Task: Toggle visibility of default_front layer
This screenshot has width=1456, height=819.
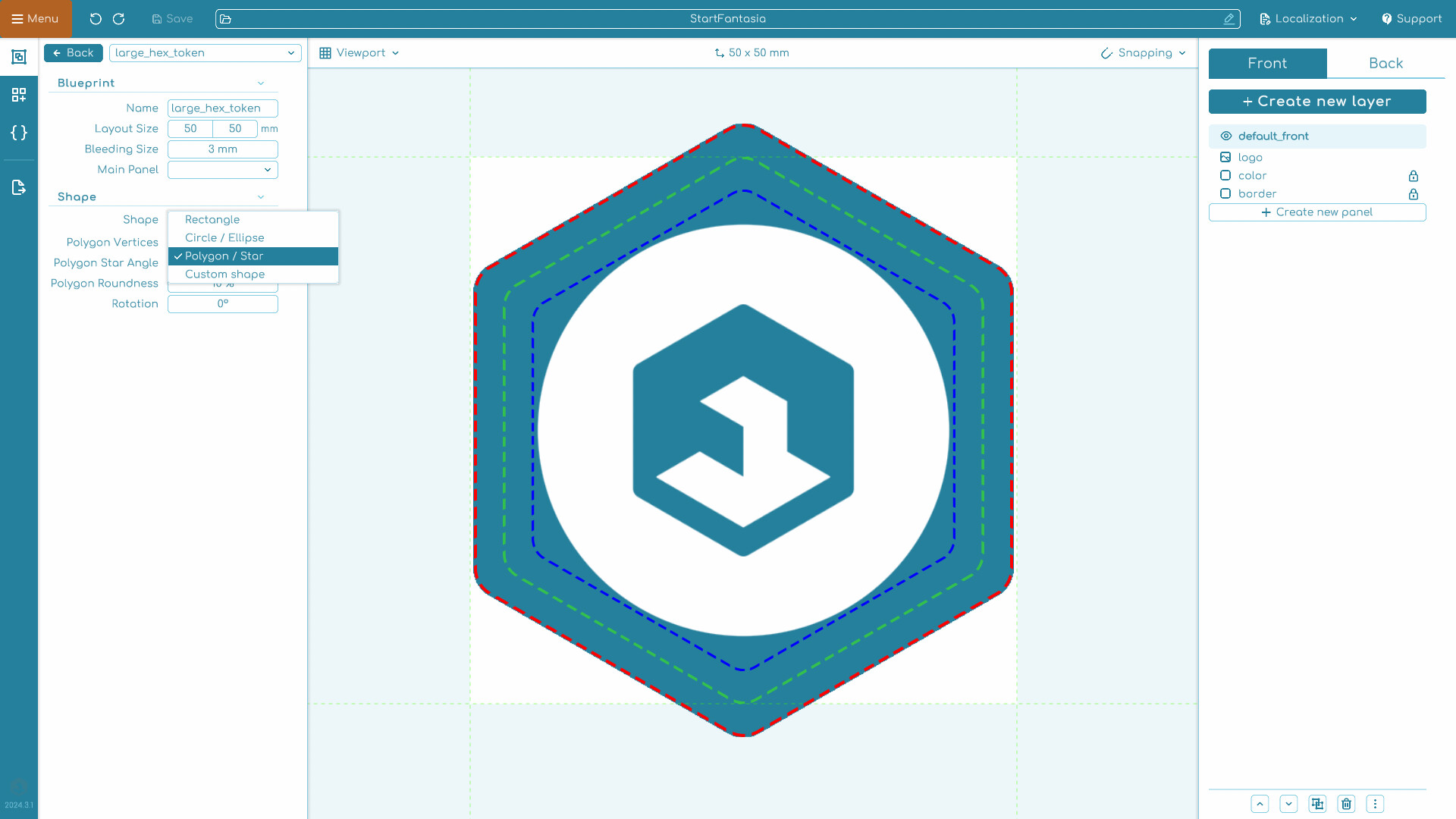Action: click(x=1225, y=136)
